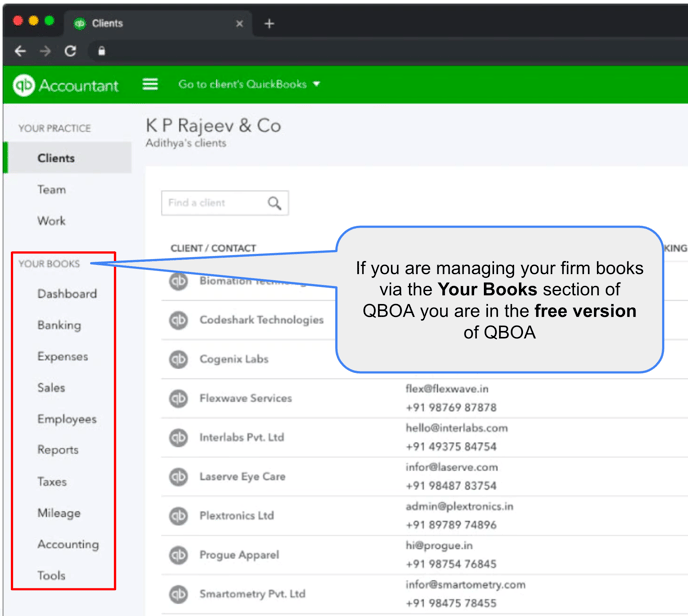Toggle the hamburger navigation menu
Image resolution: width=688 pixels, height=616 pixels.
tap(150, 84)
